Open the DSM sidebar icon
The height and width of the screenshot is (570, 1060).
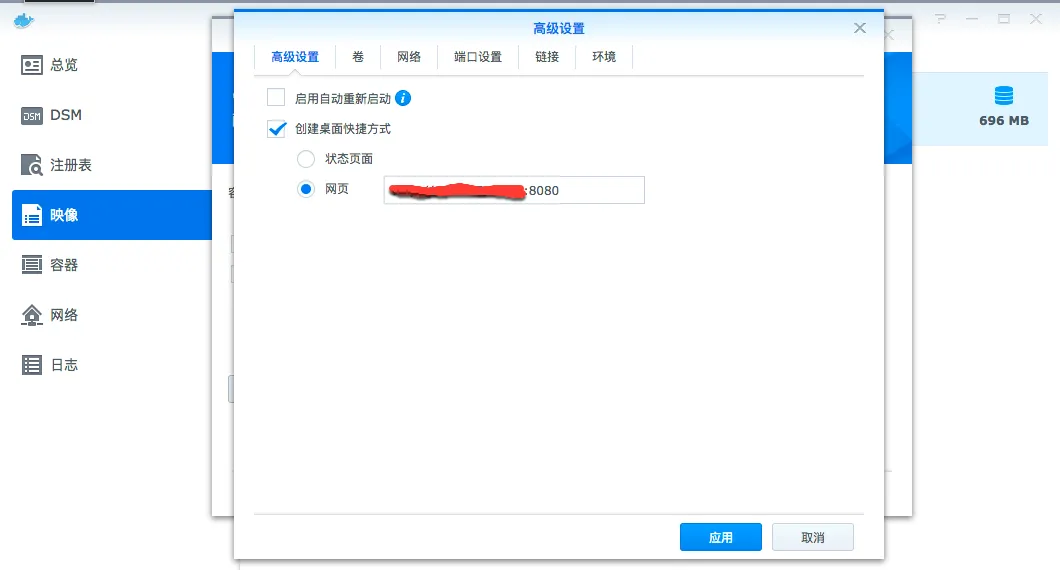coord(32,116)
